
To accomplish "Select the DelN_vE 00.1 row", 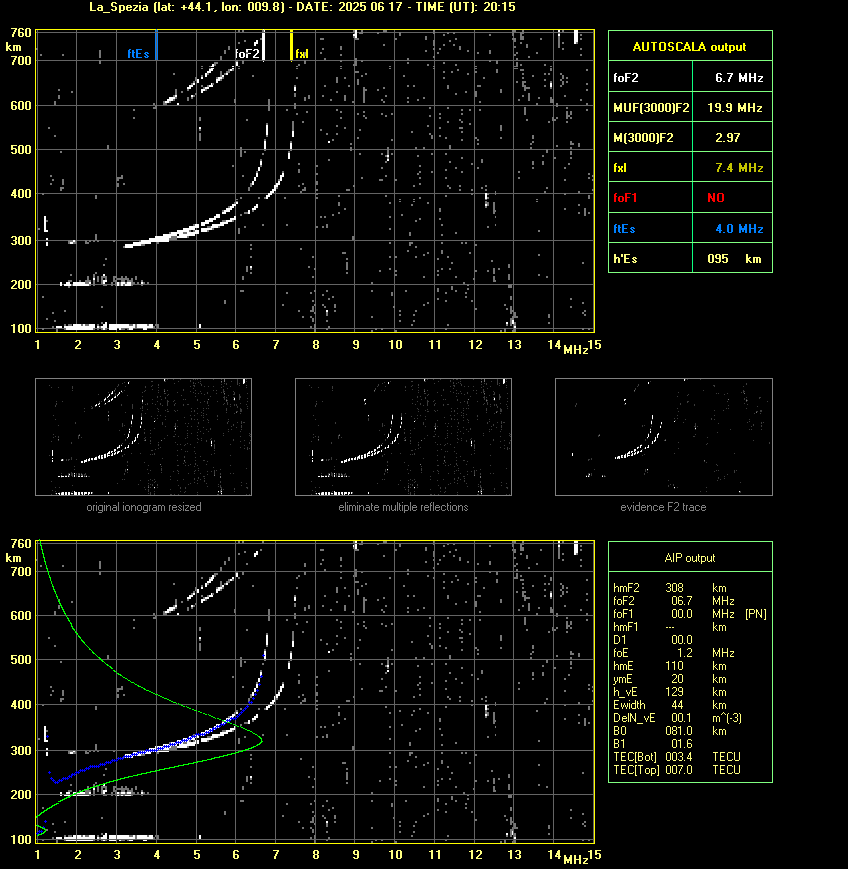I will pyautogui.click(x=677, y=718).
